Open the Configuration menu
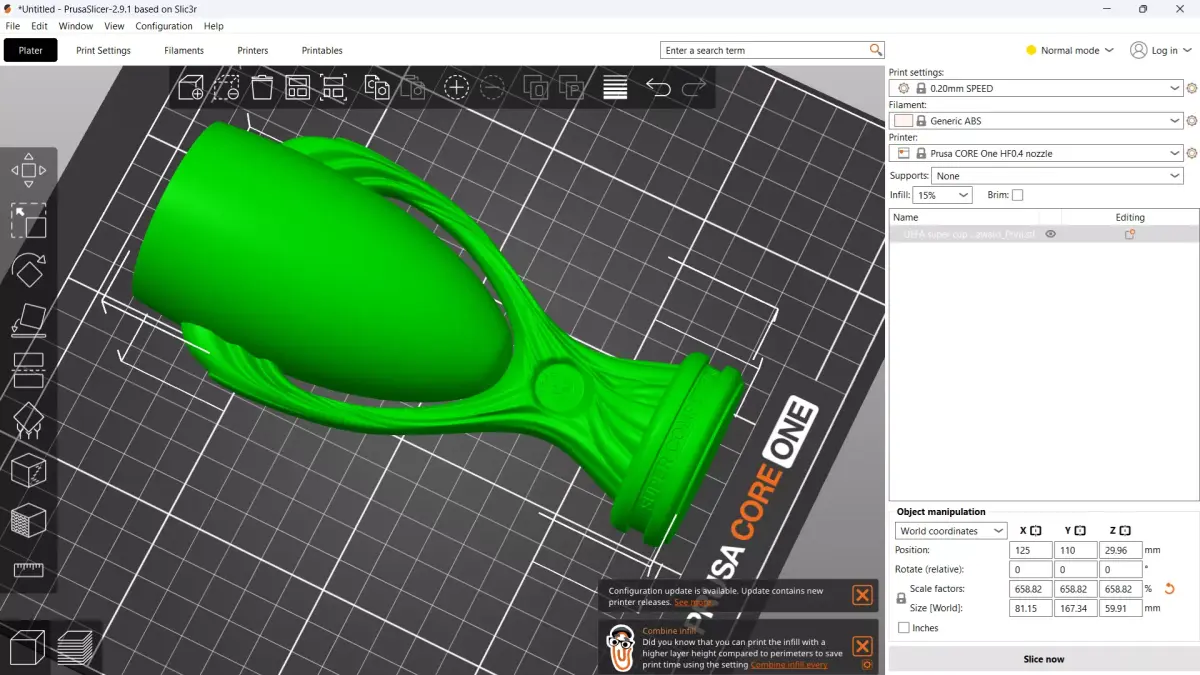1200x675 pixels. pyautogui.click(x=164, y=26)
